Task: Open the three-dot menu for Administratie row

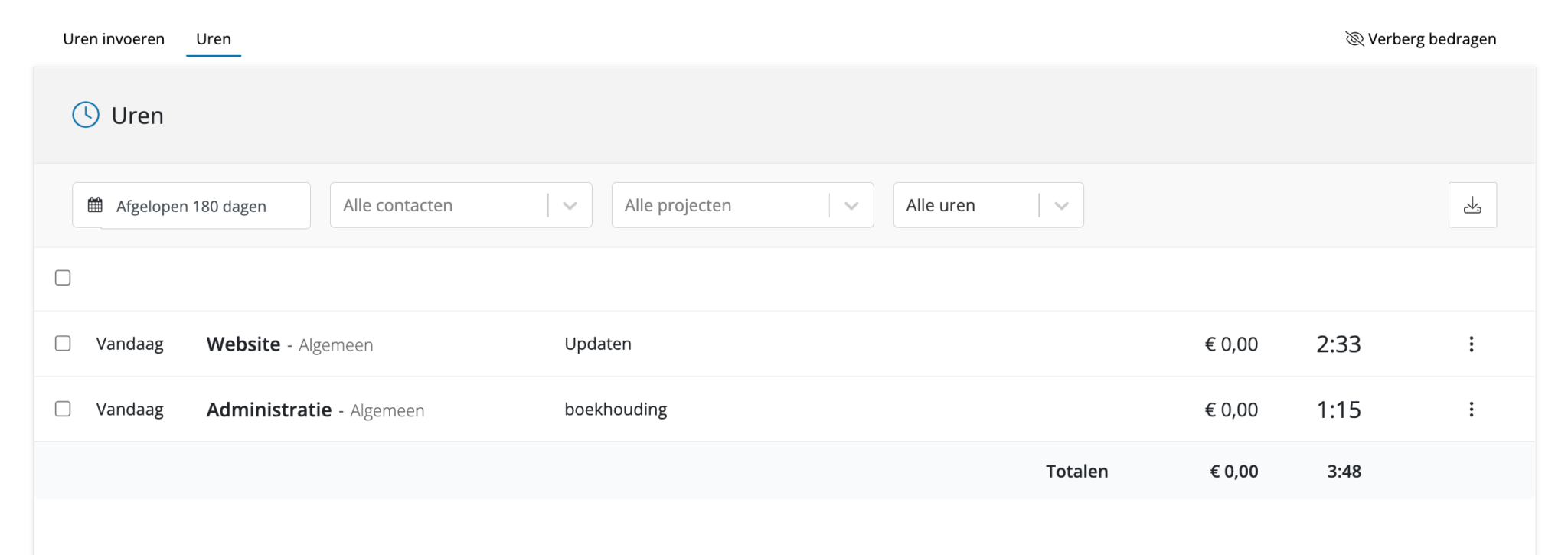Action: click(1471, 410)
